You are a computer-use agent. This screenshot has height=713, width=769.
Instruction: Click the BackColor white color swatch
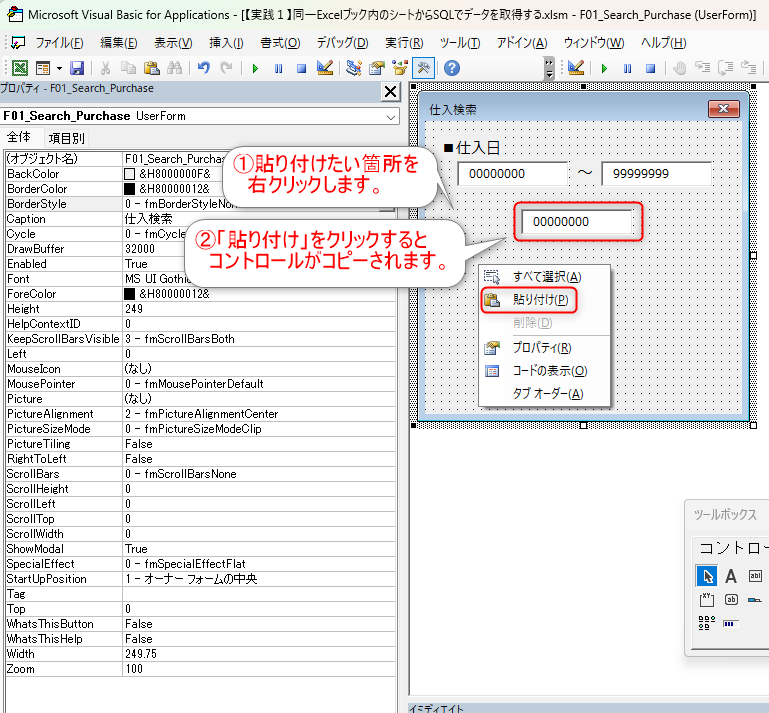[129, 174]
